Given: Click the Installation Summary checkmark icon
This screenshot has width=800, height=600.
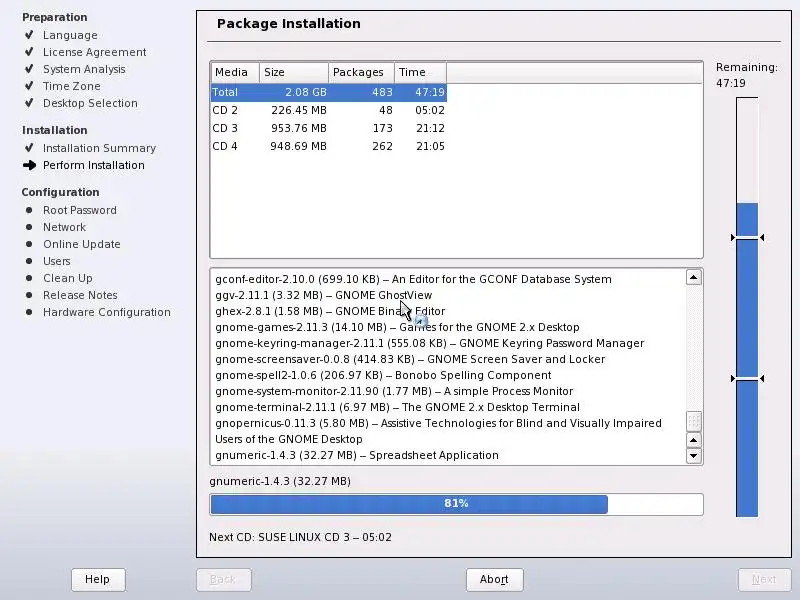Looking at the screenshot, I should pyautogui.click(x=29, y=147).
